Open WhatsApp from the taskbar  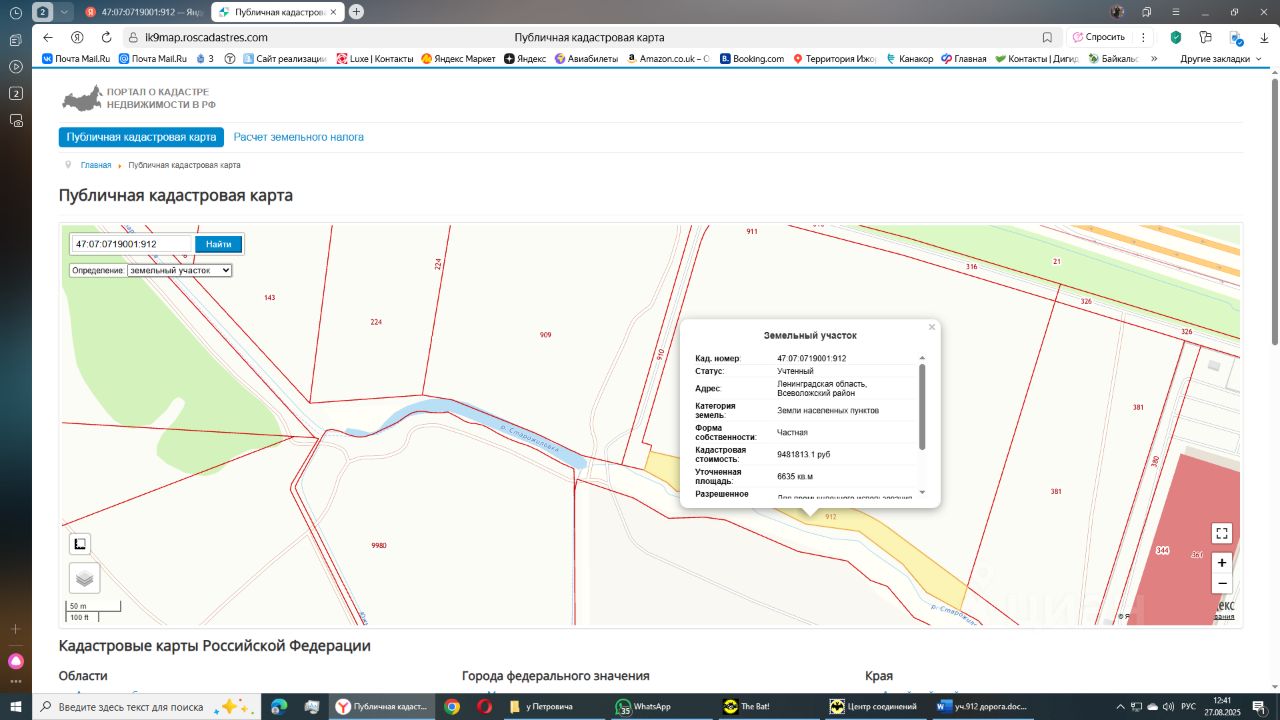coord(645,706)
